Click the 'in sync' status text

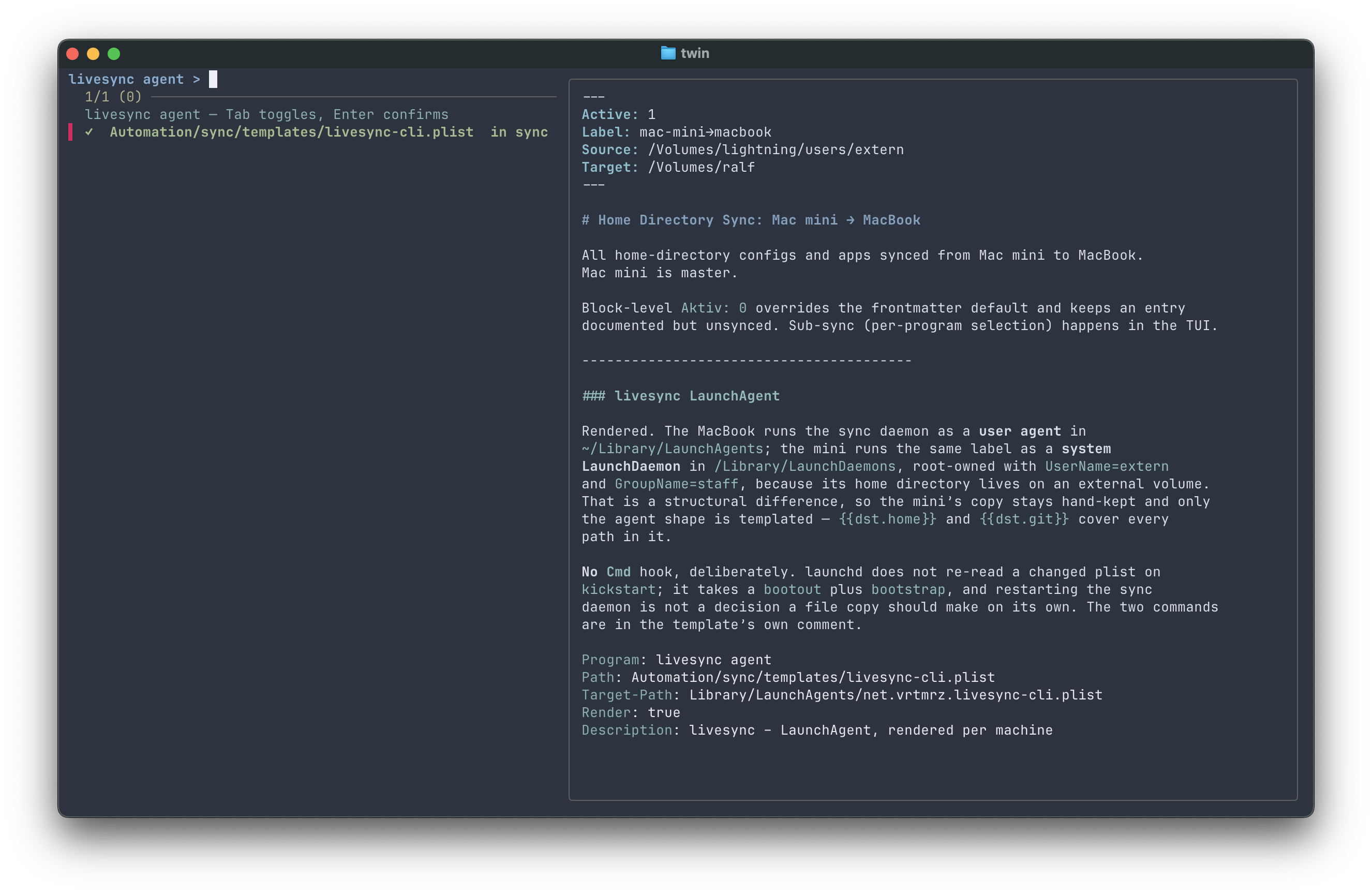519,132
